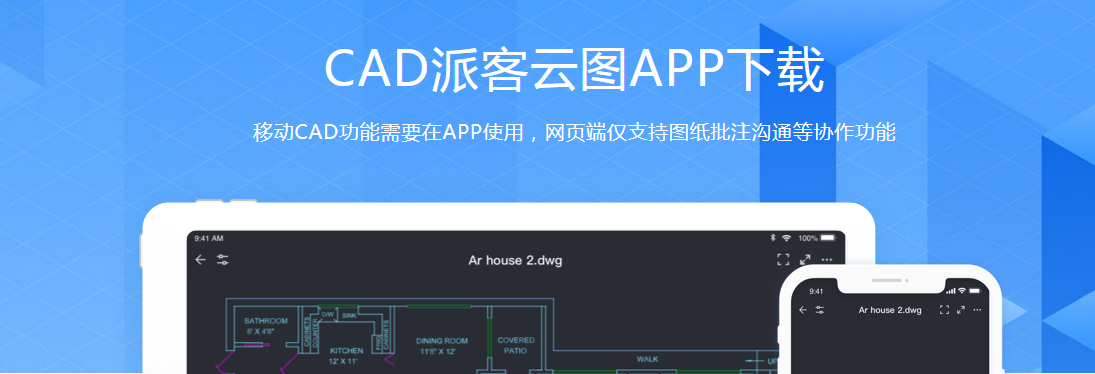
Task: Open the sliders settings icon on tablet
Action: pyautogui.click(x=223, y=260)
